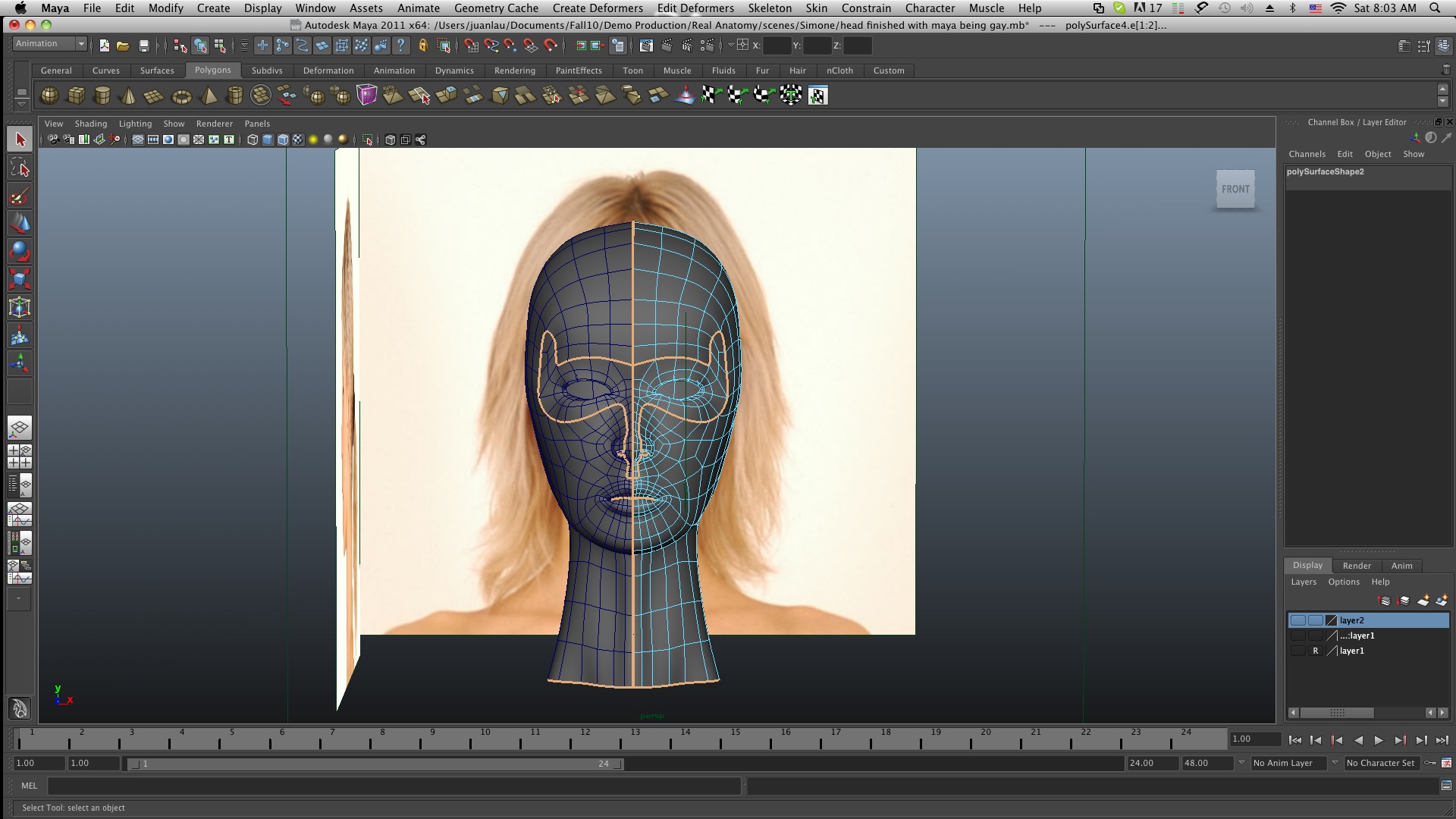This screenshot has height=819, width=1456.
Task: Pick the Rotate tool sphere icon
Action: pyautogui.click(x=20, y=251)
